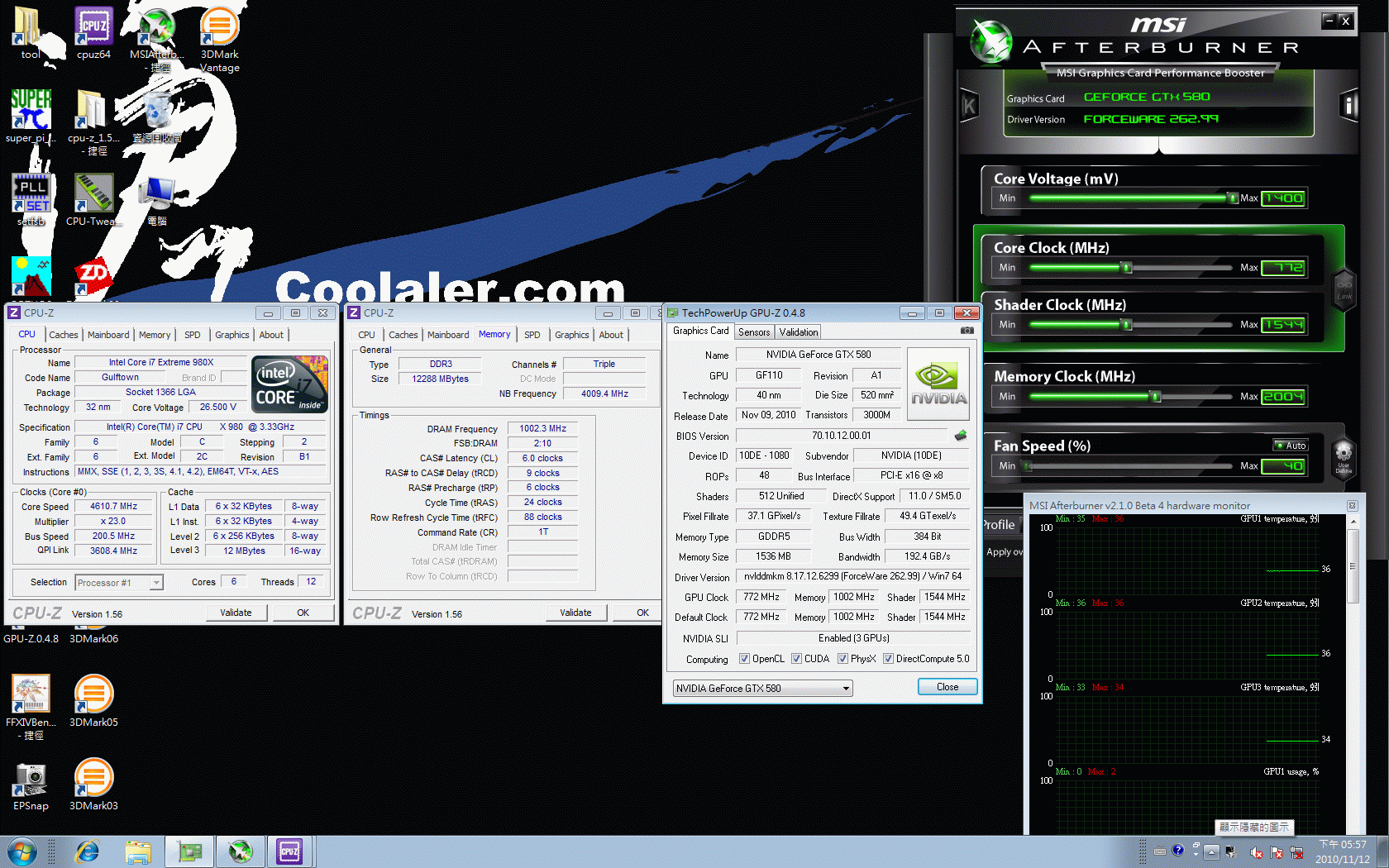
Task: Switch to the MSI Afterburner taskbar button
Action: click(x=241, y=851)
